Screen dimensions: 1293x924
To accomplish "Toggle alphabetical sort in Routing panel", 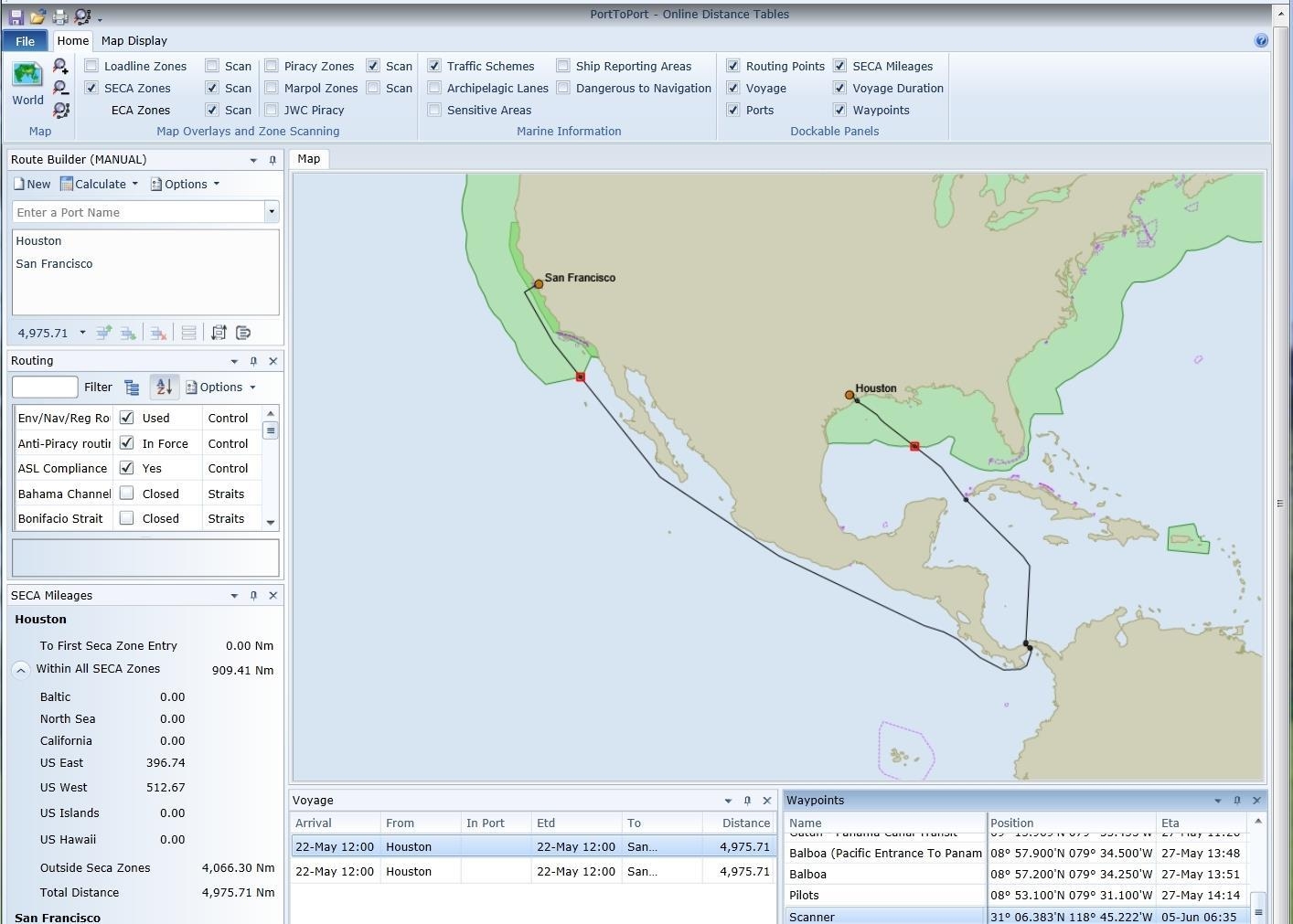I will pos(164,388).
